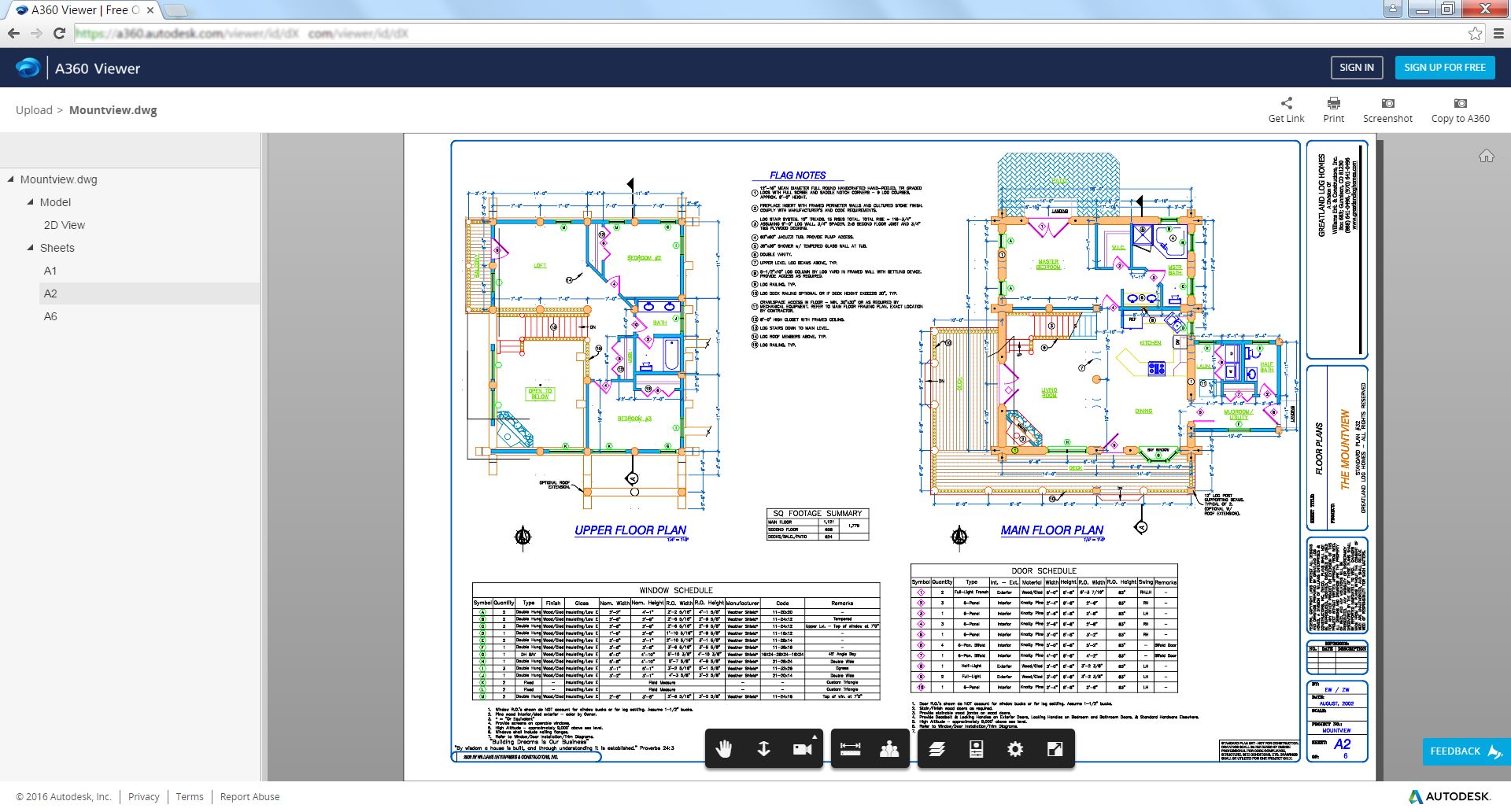Open sheet A1 in the tree

[x=50, y=271]
